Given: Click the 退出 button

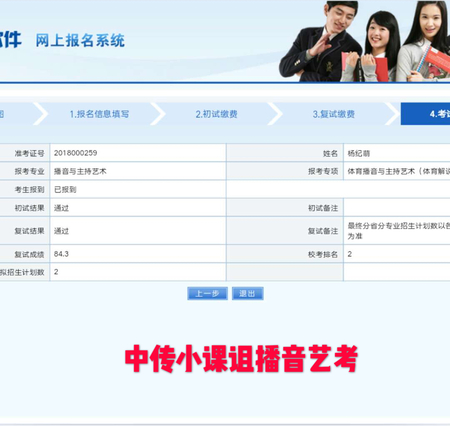Looking at the screenshot, I should point(248,293).
